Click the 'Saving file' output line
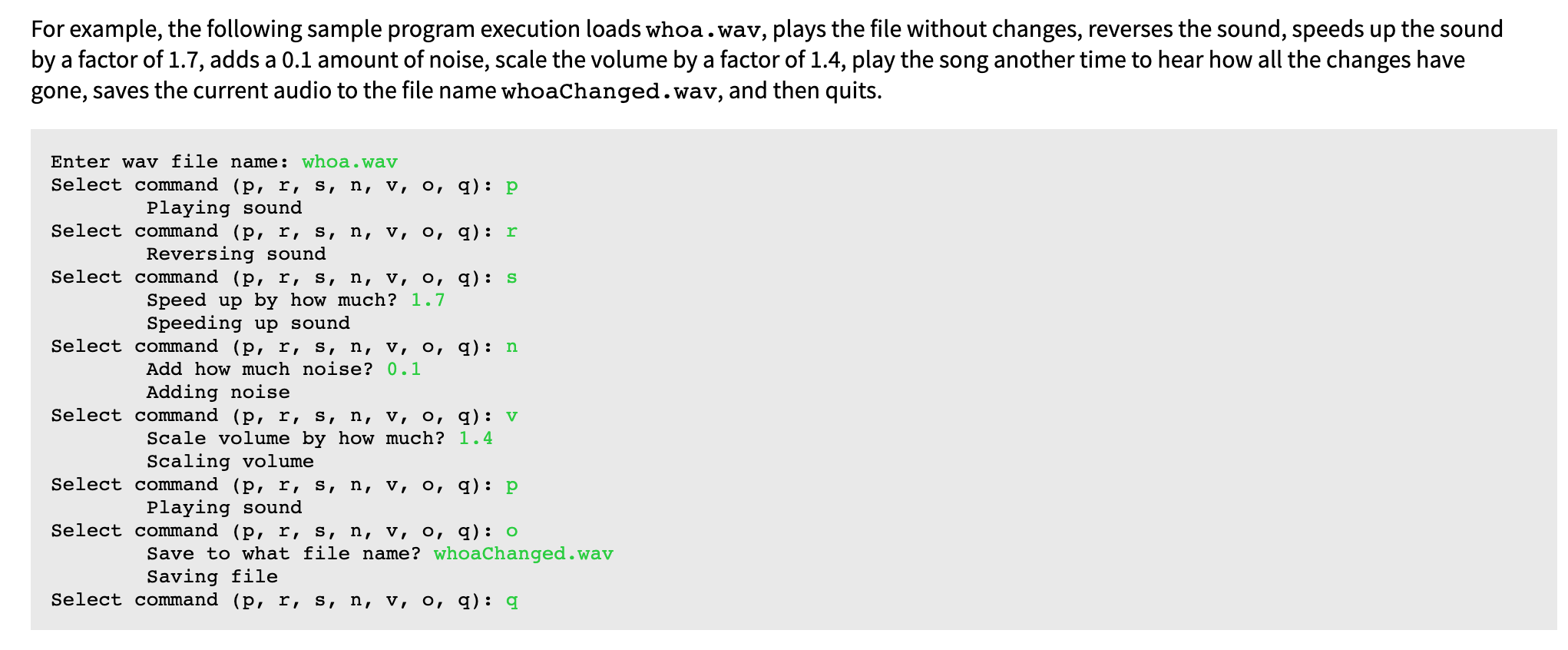Viewport: 1568px width, 650px height. 212,576
